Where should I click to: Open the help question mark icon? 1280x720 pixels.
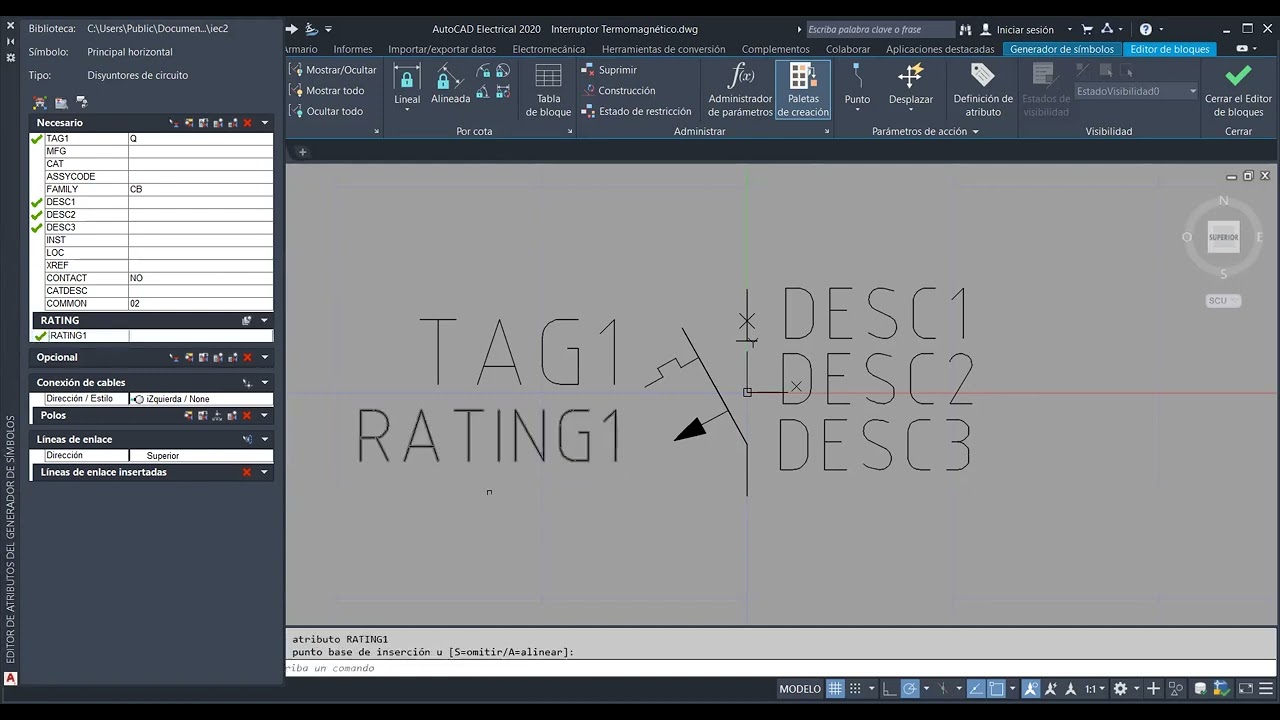[x=1146, y=30]
